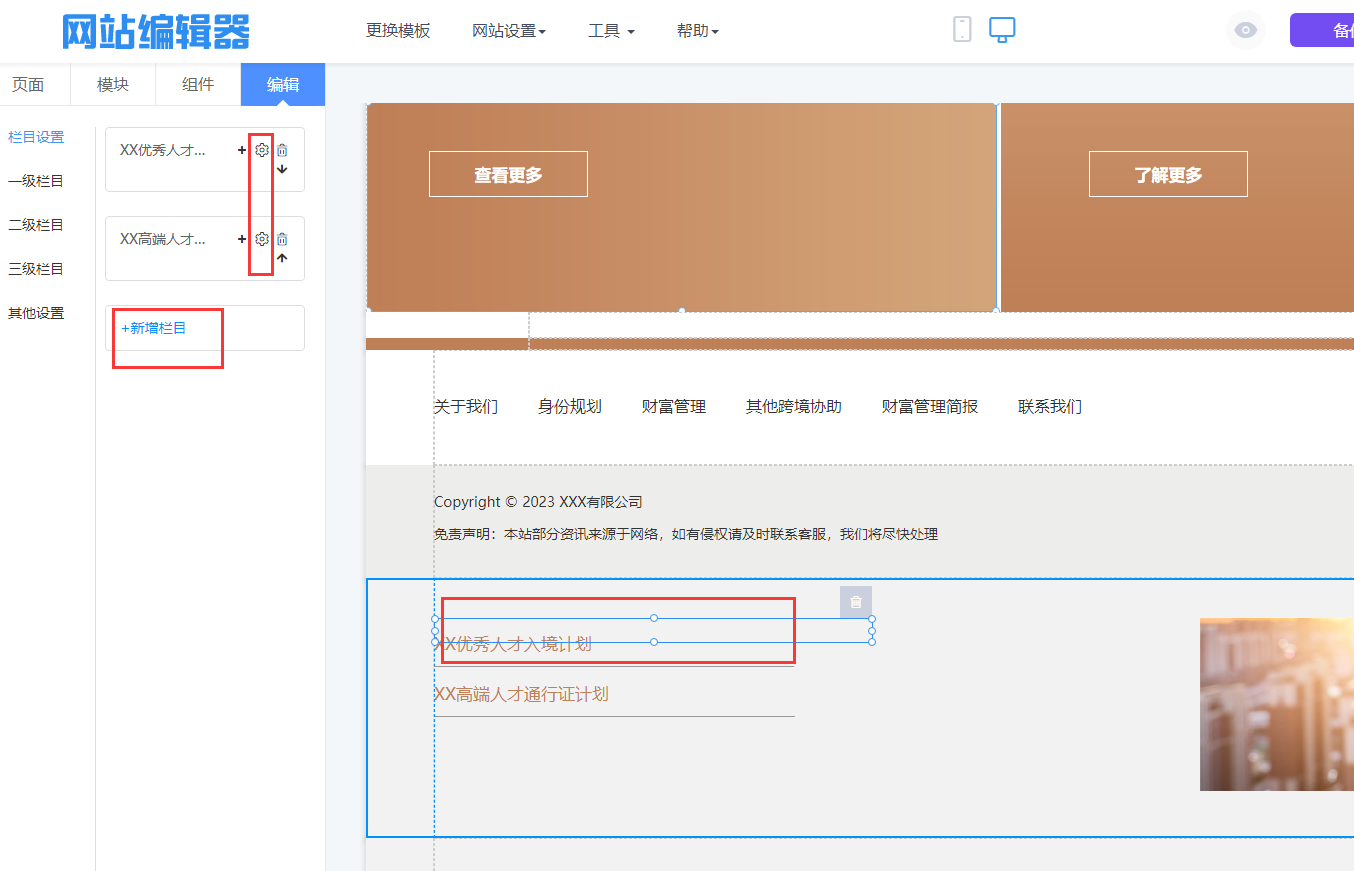
Task: Move XX优秀人才 column down with arrow
Action: tap(282, 169)
